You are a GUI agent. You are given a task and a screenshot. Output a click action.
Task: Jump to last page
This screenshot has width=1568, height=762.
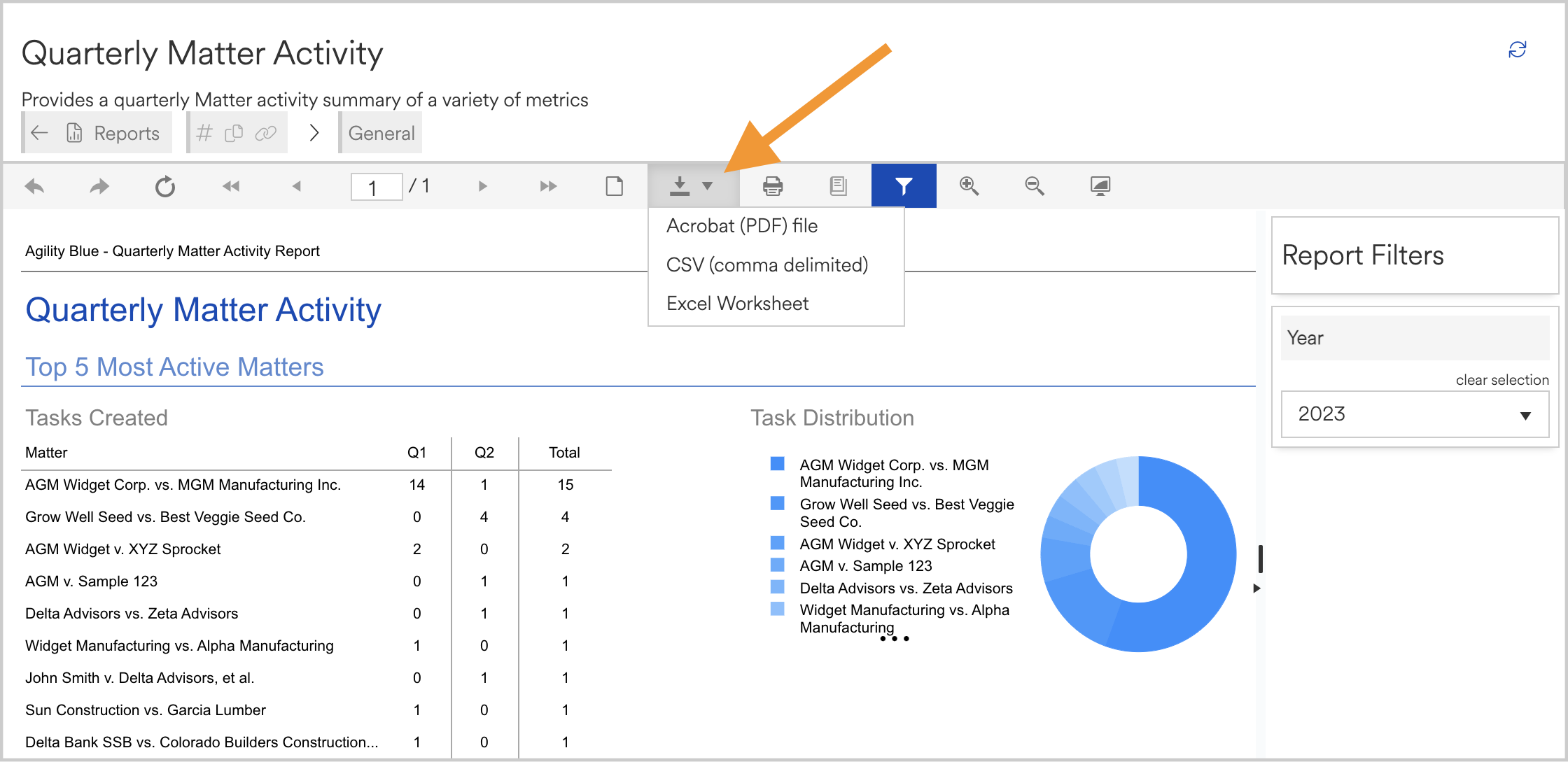point(548,186)
